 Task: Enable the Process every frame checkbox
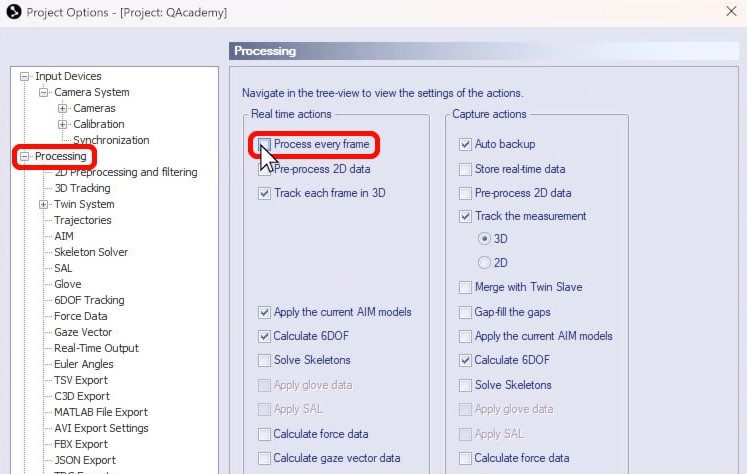(x=265, y=145)
